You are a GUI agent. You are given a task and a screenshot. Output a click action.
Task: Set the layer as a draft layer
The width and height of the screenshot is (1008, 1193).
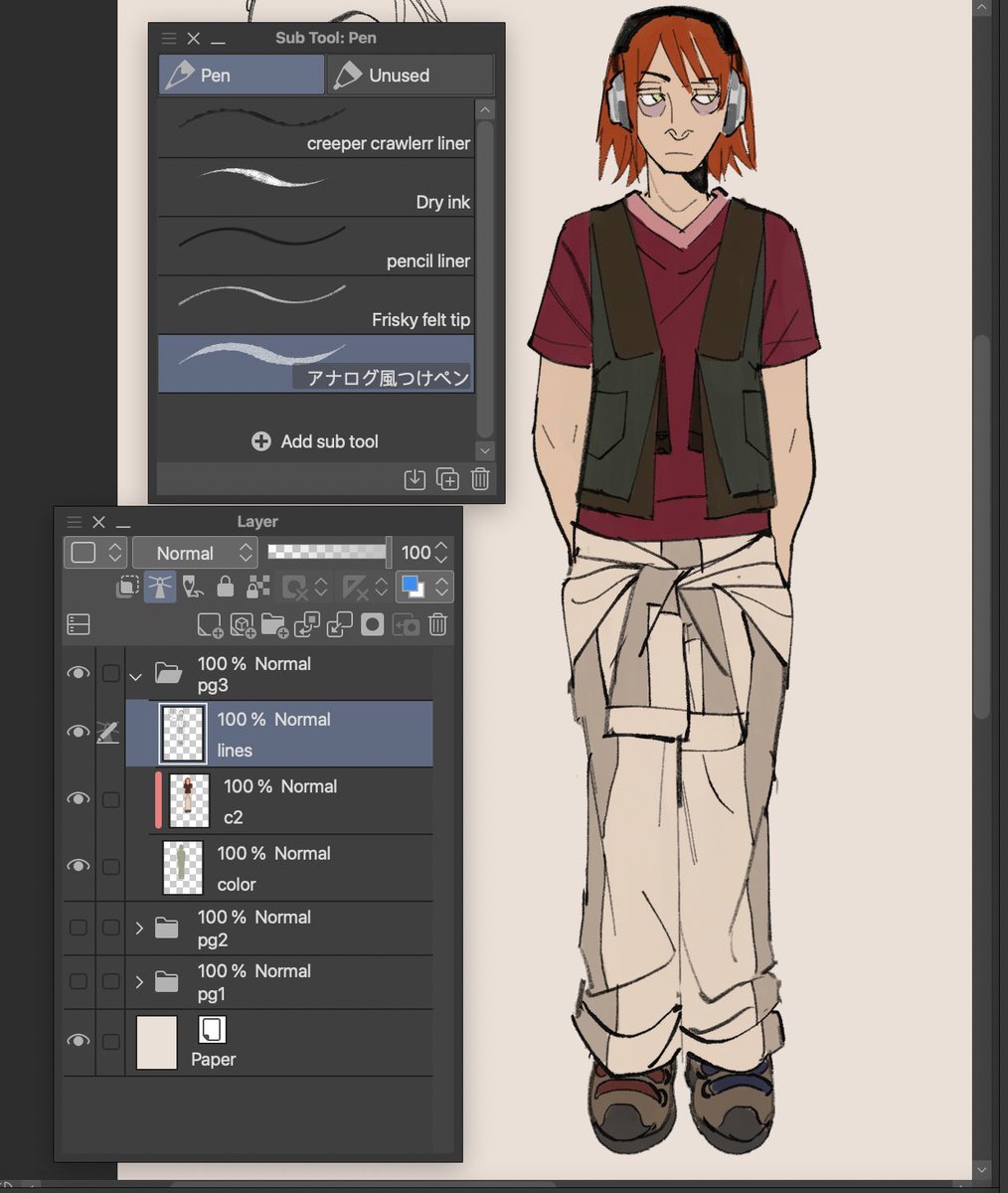[193, 587]
